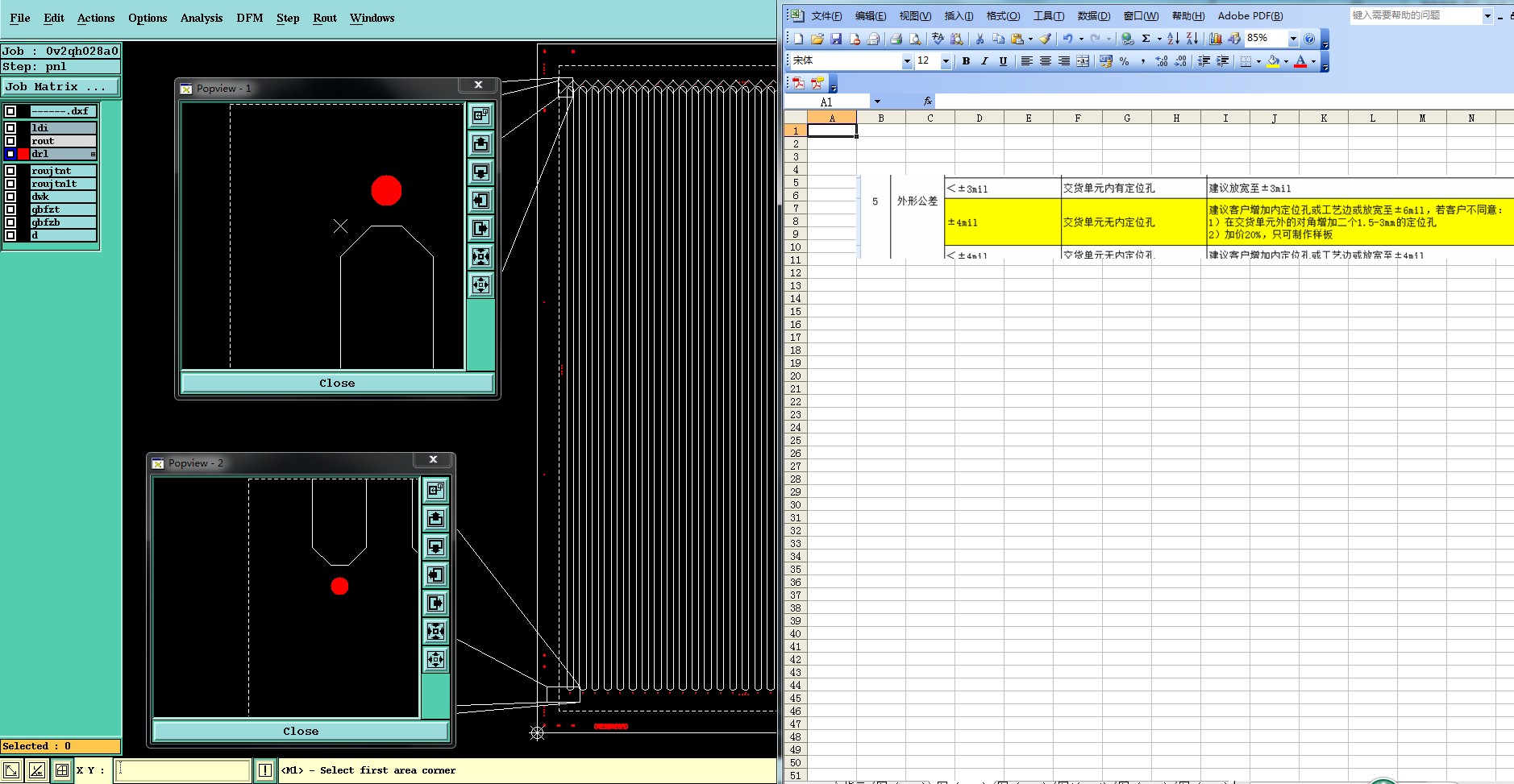Click the exclamation mark status icon

(x=264, y=770)
